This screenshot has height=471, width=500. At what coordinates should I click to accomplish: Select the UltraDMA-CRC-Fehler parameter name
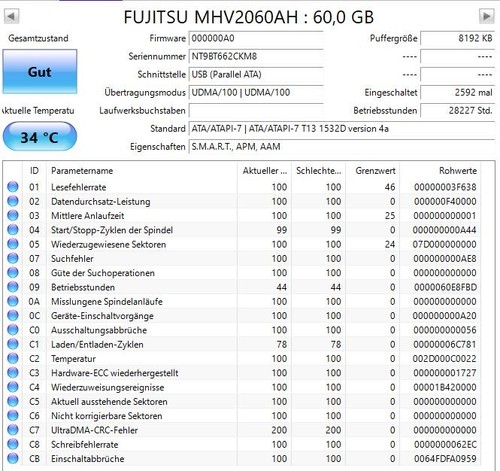tap(94, 430)
